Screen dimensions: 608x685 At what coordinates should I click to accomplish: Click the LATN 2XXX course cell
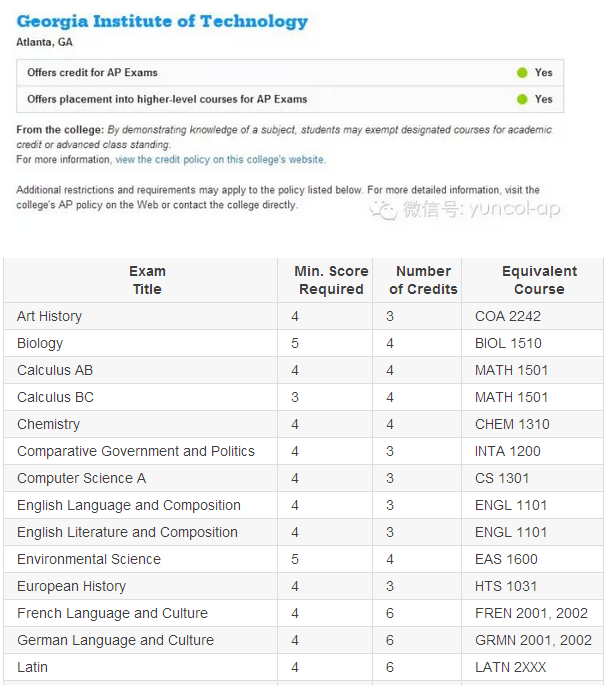click(511, 667)
